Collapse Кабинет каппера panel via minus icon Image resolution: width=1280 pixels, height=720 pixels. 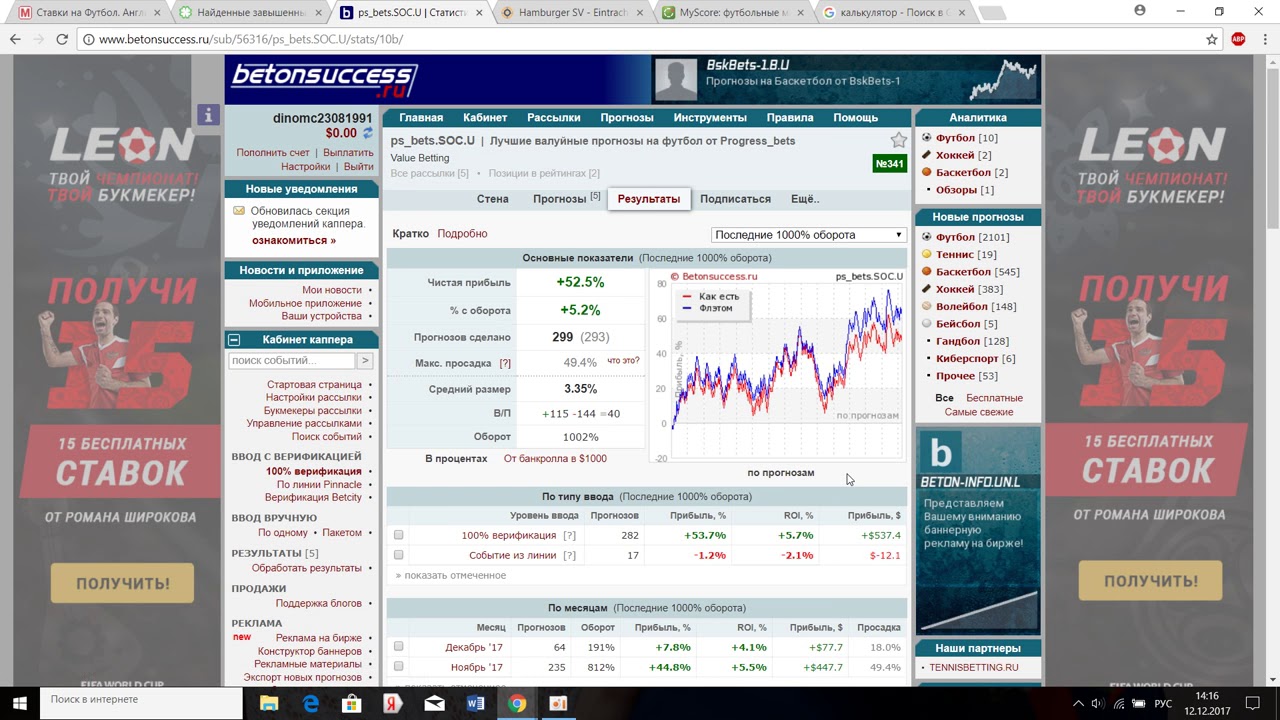click(234, 340)
